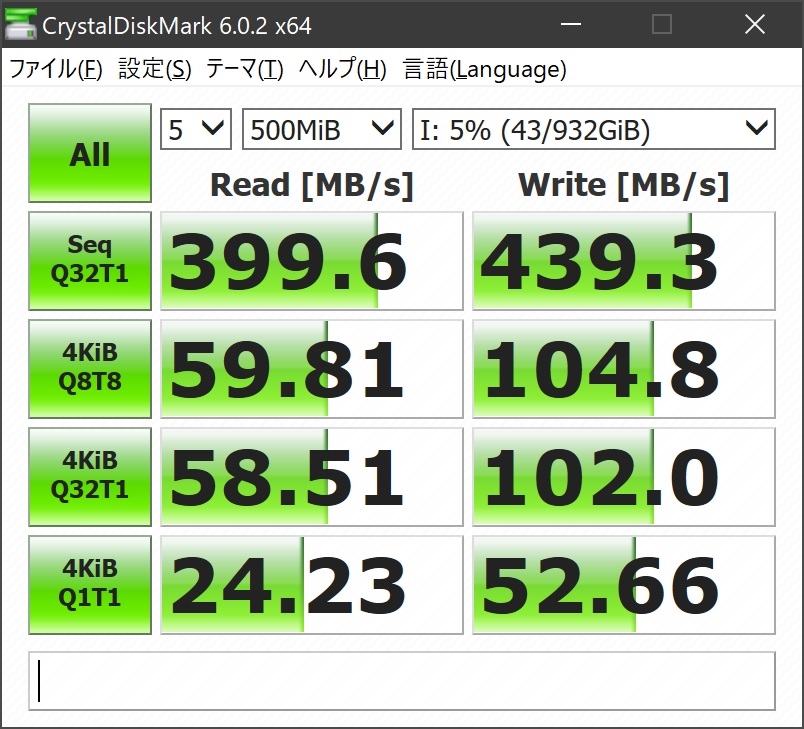The image size is (804, 729).
Task: Click the CrystalDiskMark app icon in title bar
Action: click(21, 24)
